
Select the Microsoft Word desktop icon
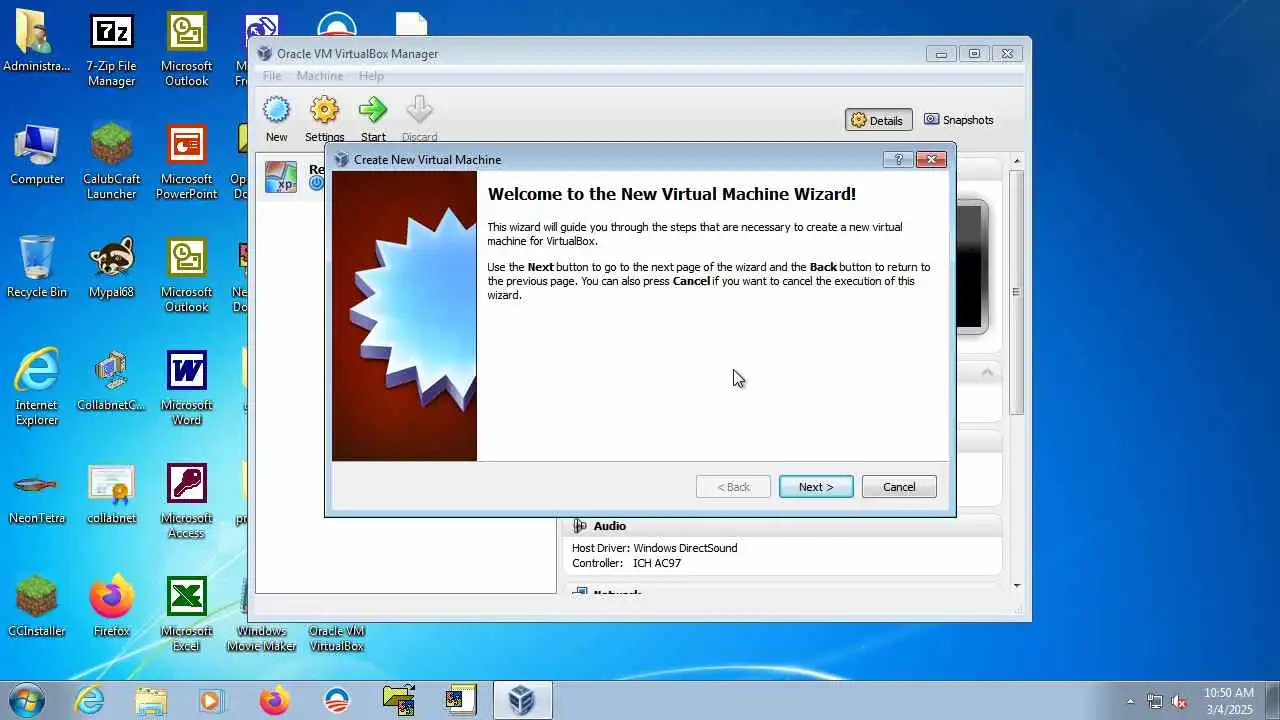(x=186, y=388)
